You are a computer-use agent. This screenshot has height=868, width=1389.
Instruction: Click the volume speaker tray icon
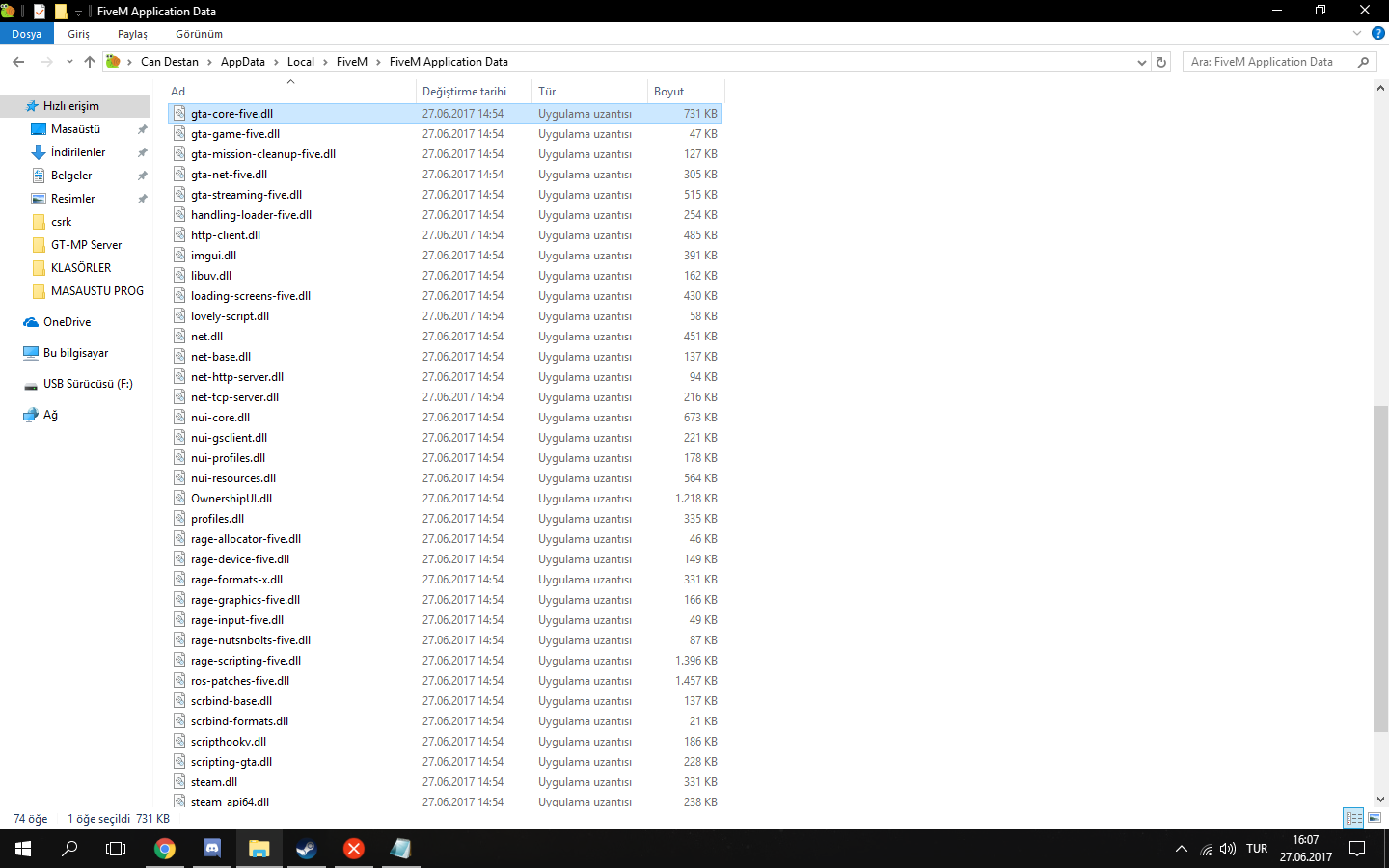(1228, 849)
